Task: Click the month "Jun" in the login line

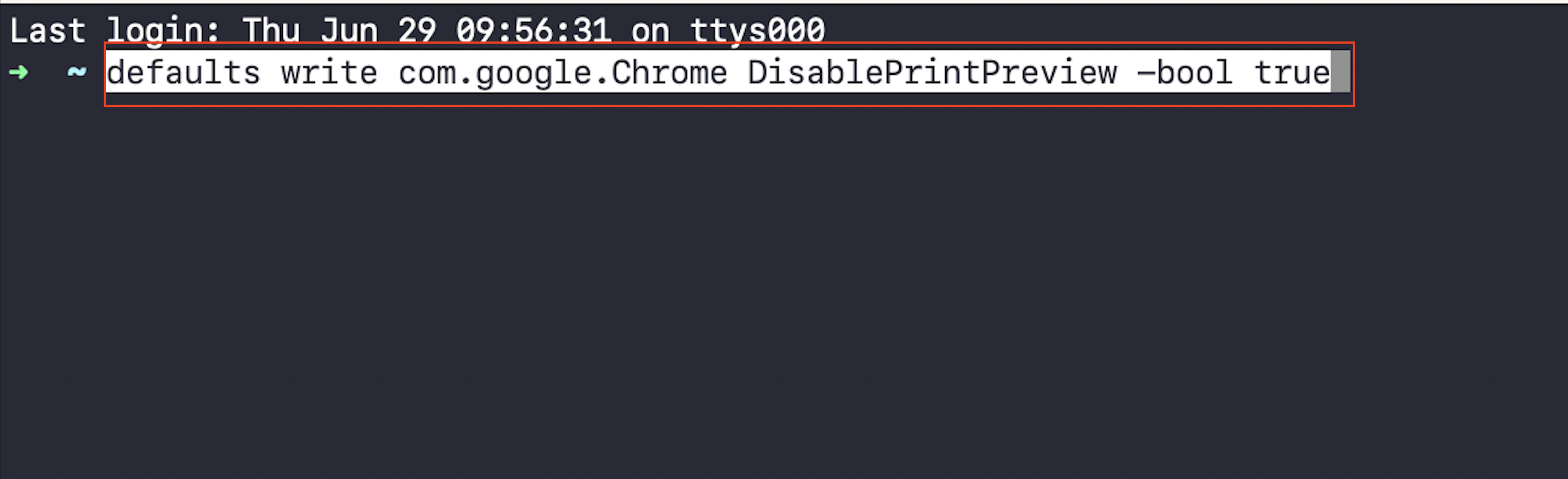Action: click(x=349, y=31)
